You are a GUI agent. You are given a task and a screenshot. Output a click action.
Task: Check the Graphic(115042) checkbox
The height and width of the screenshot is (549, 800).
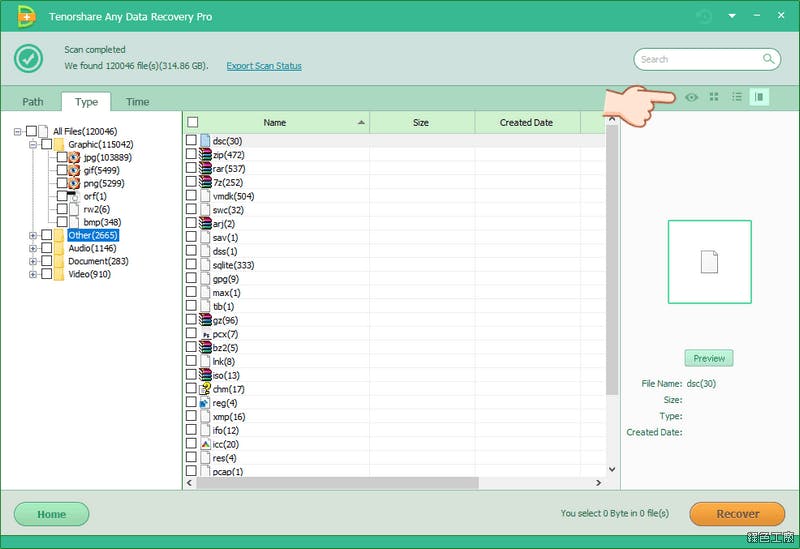tap(46, 144)
